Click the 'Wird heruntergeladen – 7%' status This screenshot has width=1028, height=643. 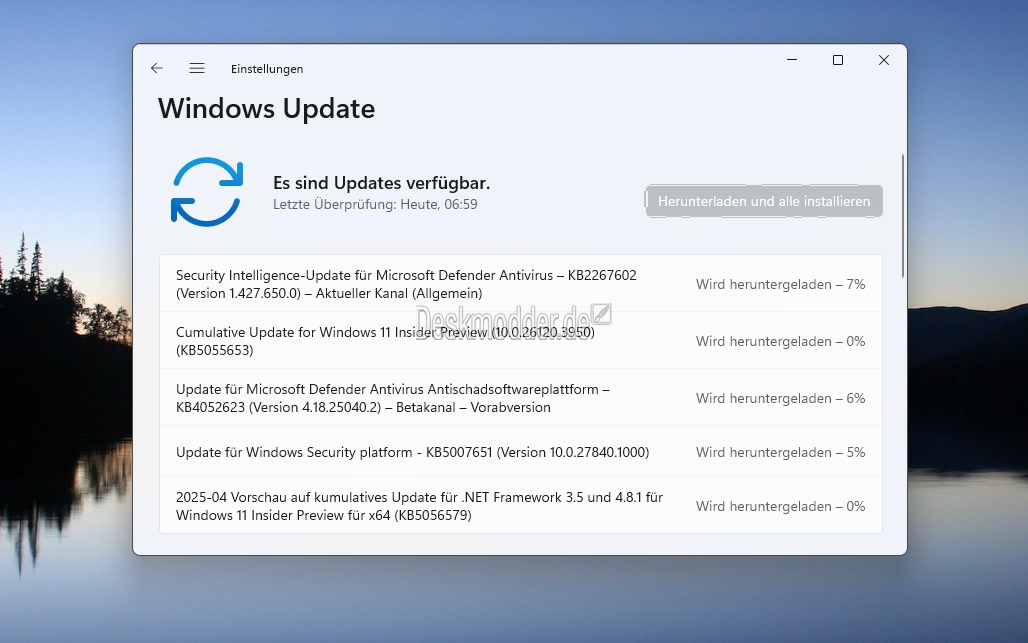[x=780, y=284]
